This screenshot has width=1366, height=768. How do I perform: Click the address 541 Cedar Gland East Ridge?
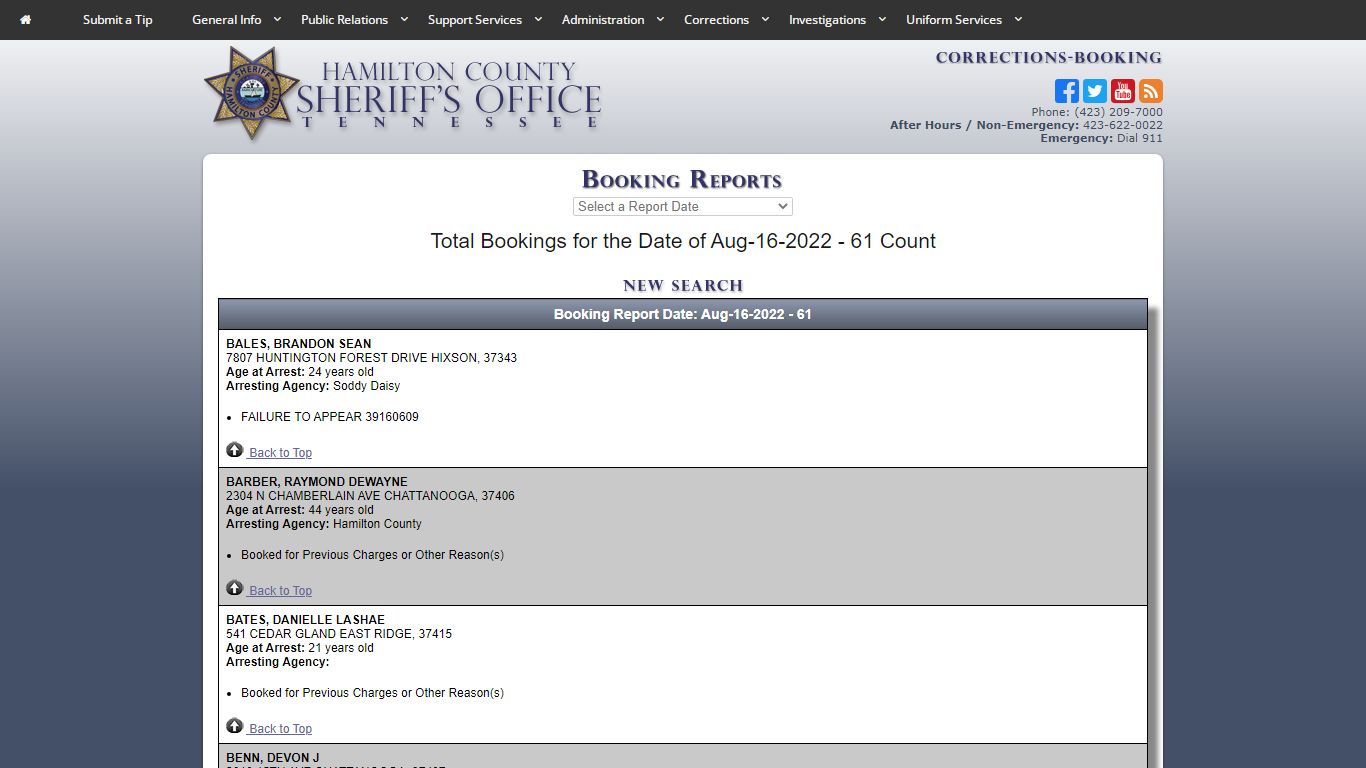[339, 634]
